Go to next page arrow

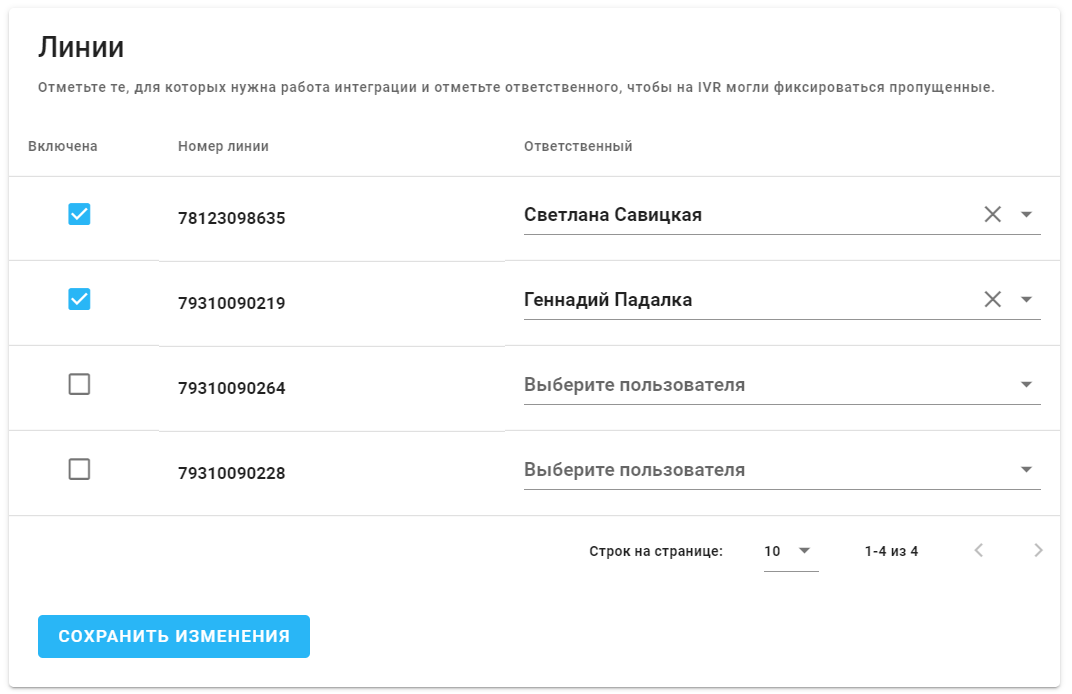click(1038, 550)
